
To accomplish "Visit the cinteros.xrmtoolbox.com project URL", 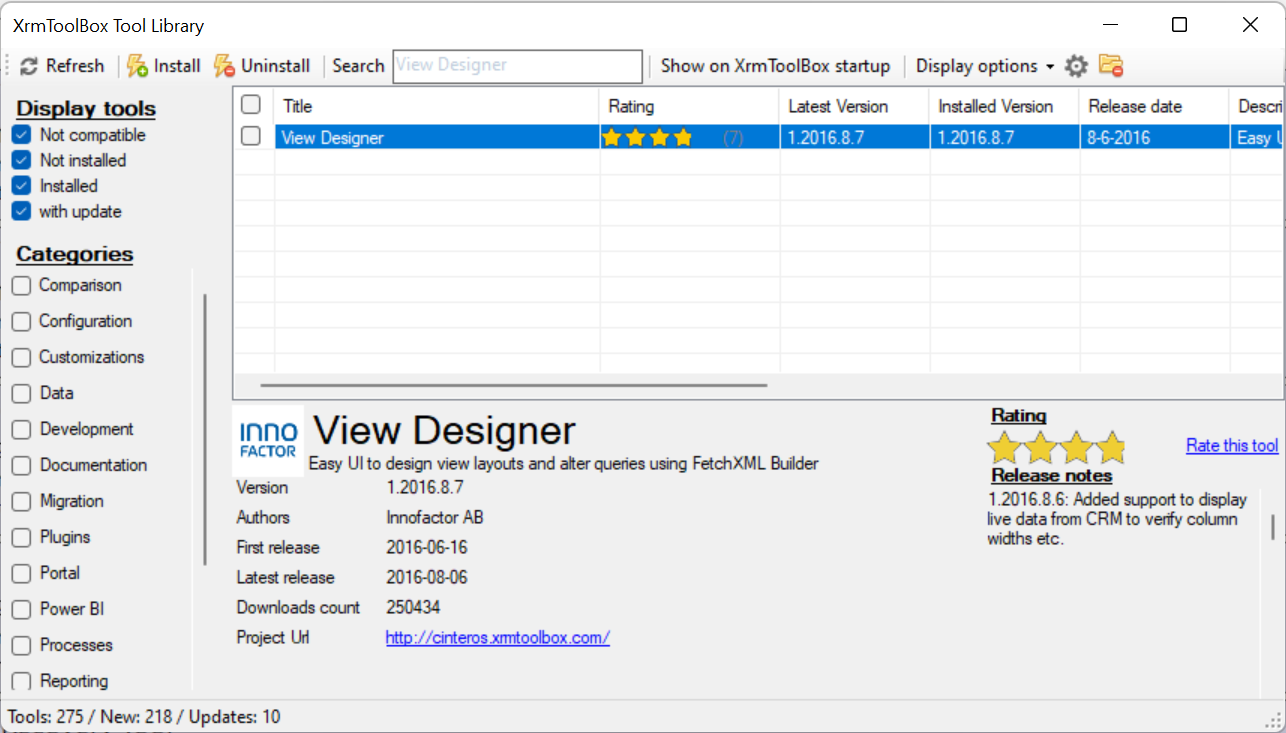I will click(497, 637).
